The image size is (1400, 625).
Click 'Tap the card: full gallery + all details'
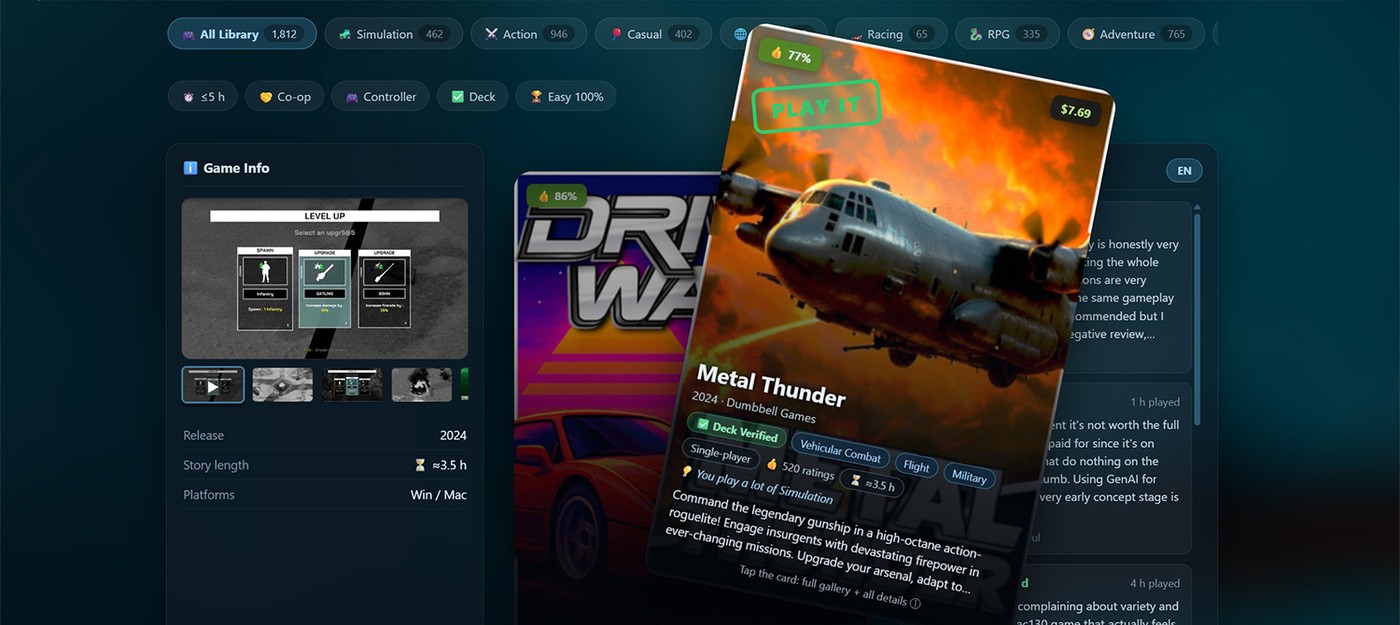[x=822, y=586]
